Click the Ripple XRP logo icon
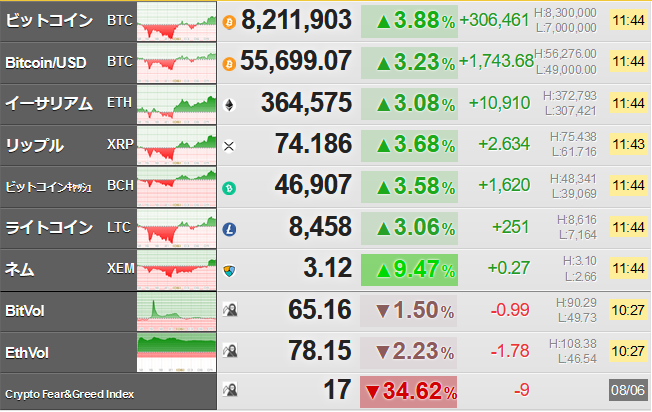This screenshot has height=412, width=652. point(229,146)
